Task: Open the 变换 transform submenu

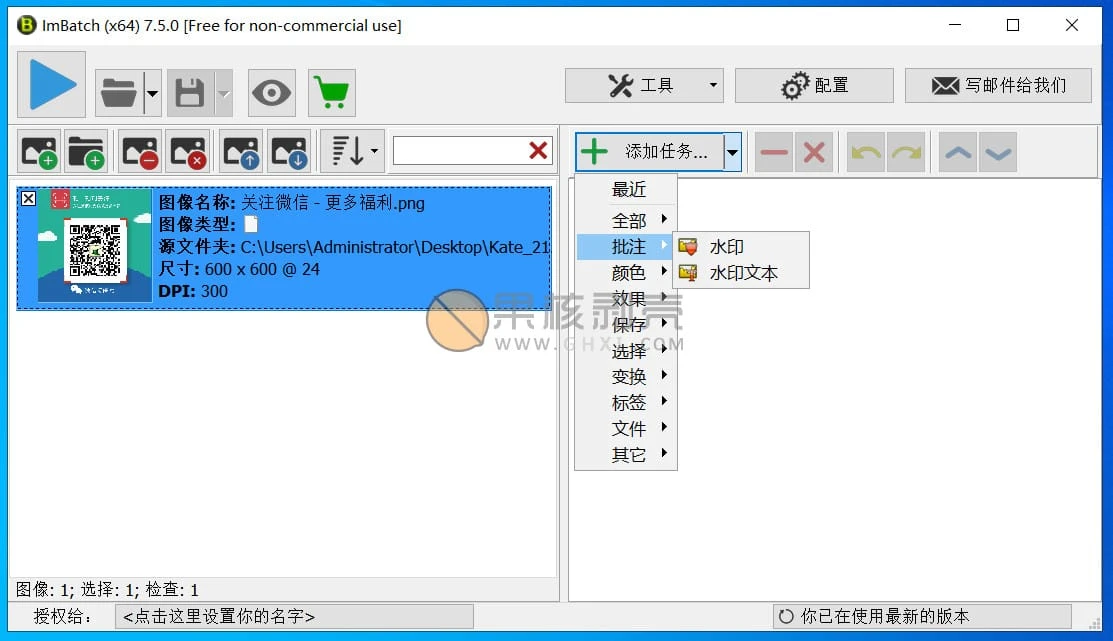Action: coord(626,376)
